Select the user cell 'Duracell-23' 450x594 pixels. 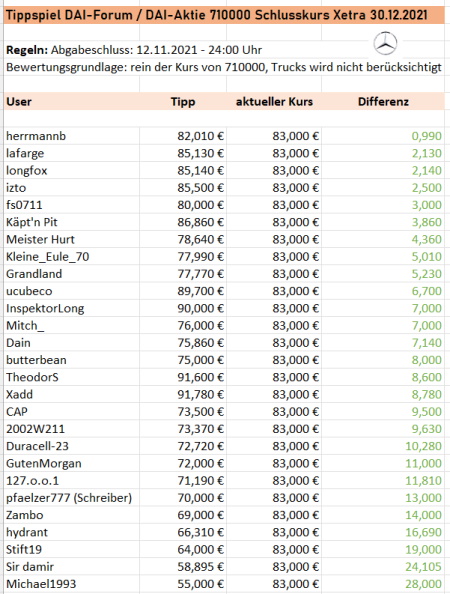click(x=38, y=446)
